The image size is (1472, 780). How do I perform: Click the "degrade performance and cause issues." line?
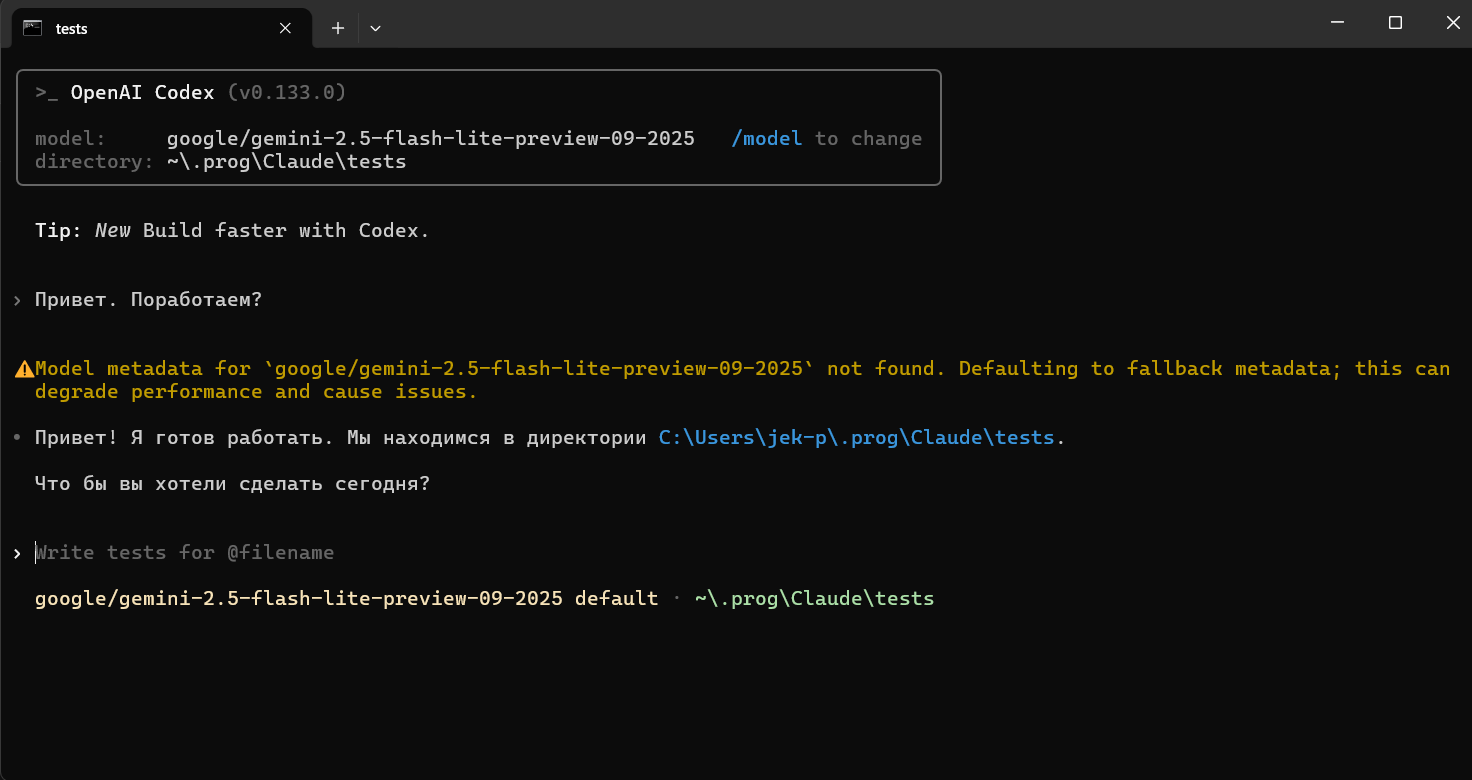256,392
